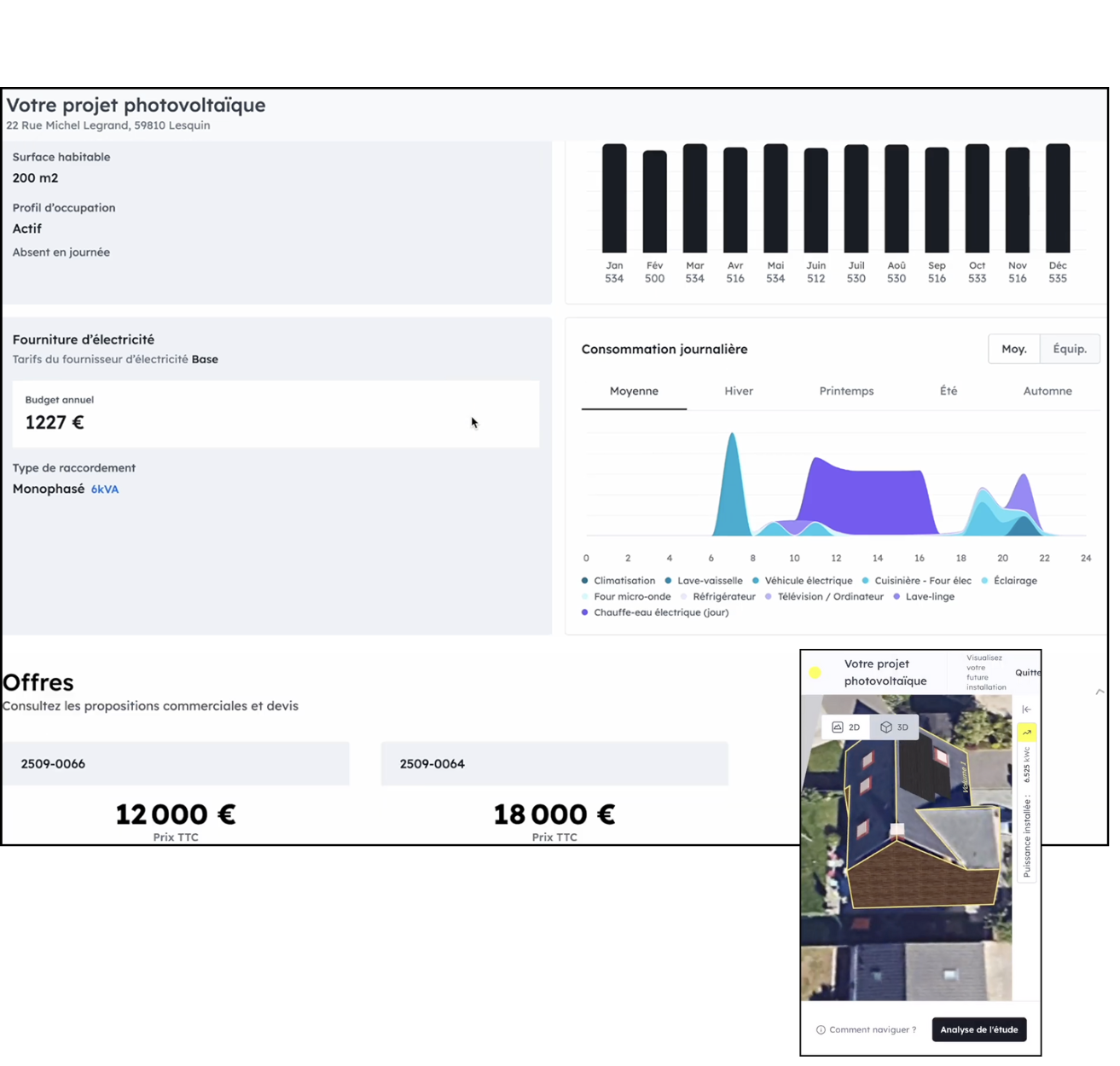This screenshot has height=1066, width=1120.
Task: Collapse the side panel with arrow icon
Action: pyautogui.click(x=1026, y=710)
